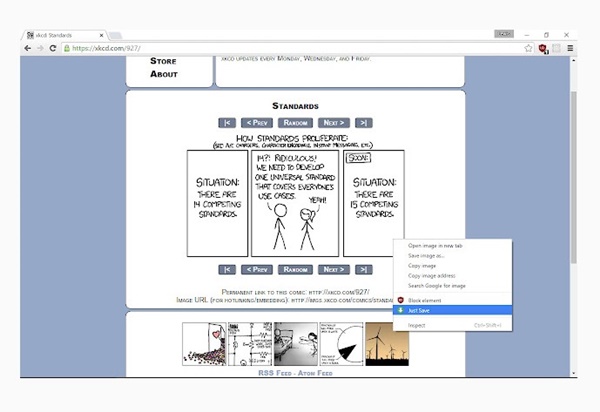Open the RSS Feed link
Screen dimensions: 600x412
click(275, 373)
